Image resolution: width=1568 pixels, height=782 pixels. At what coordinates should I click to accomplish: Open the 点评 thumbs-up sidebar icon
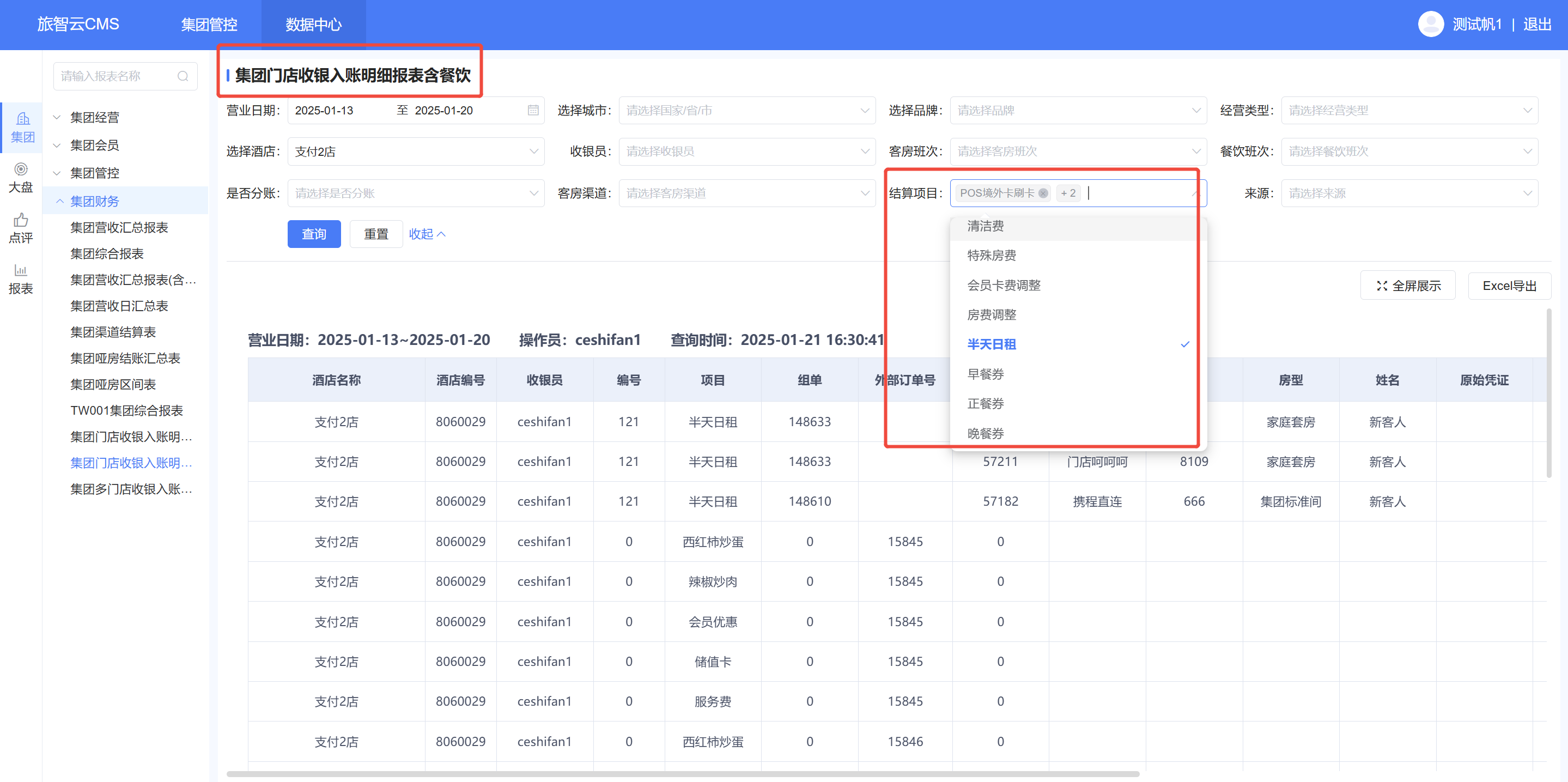21,228
